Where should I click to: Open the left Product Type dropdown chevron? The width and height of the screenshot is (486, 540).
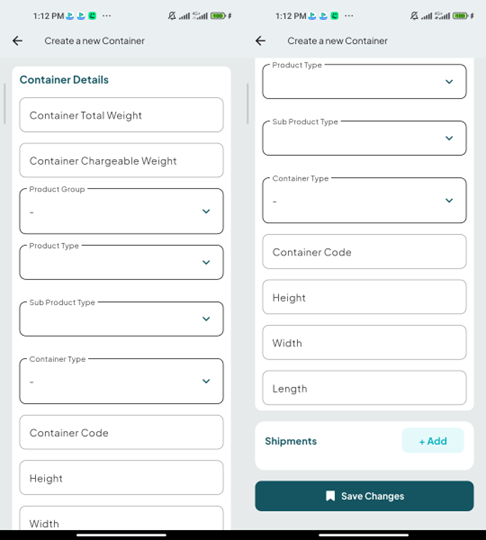click(206, 262)
